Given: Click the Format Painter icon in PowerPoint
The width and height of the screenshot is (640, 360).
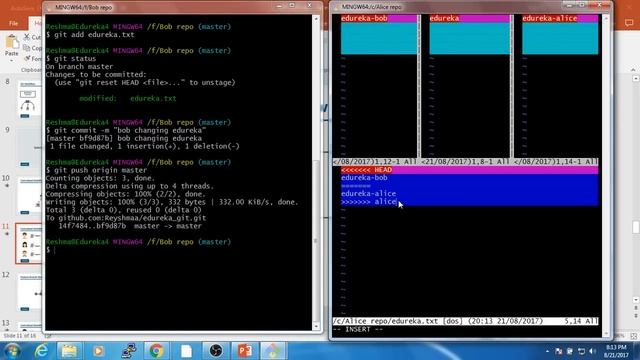Looking at the screenshot, I should coord(27,59).
